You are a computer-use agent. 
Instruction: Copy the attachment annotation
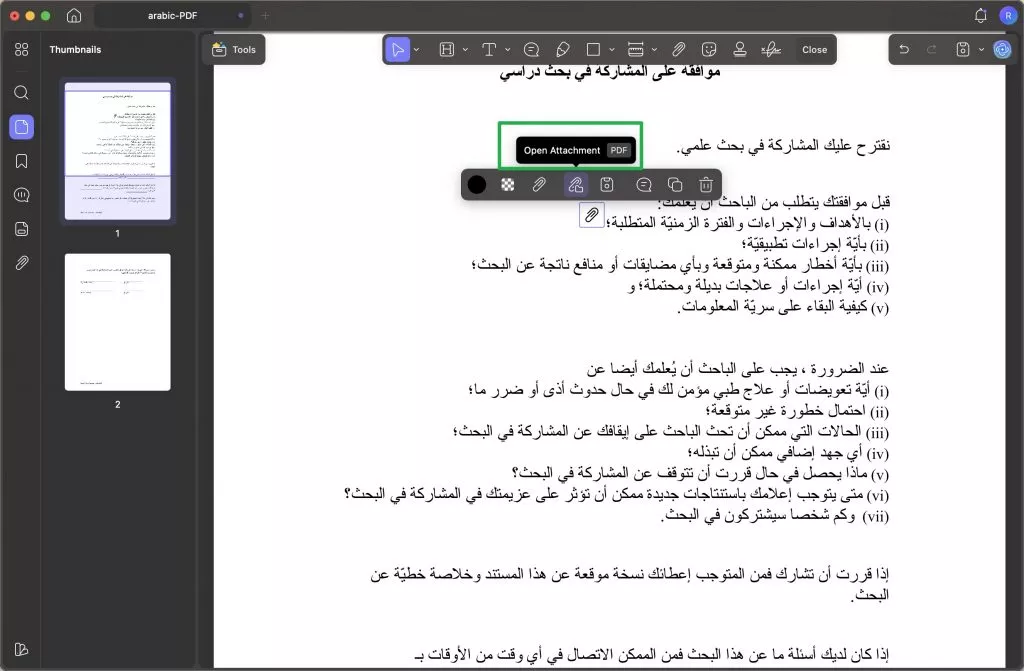click(675, 185)
